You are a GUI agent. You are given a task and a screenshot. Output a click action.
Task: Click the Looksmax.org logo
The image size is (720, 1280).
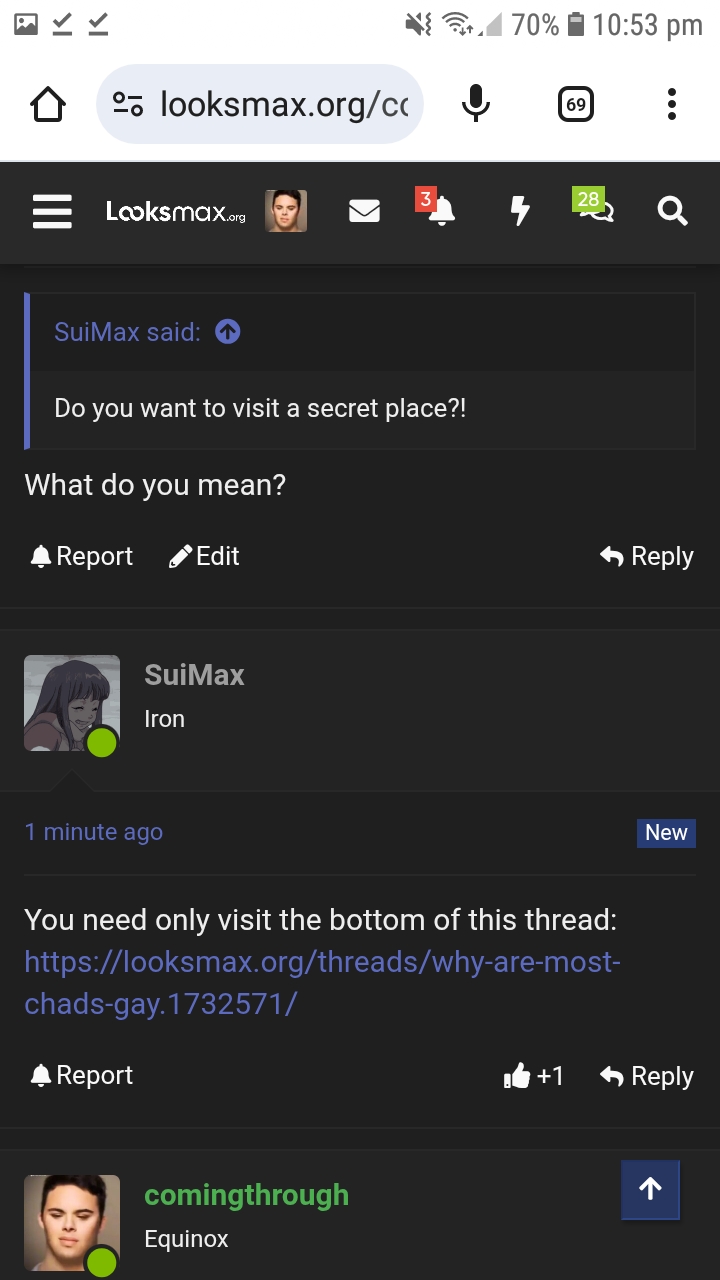175,211
